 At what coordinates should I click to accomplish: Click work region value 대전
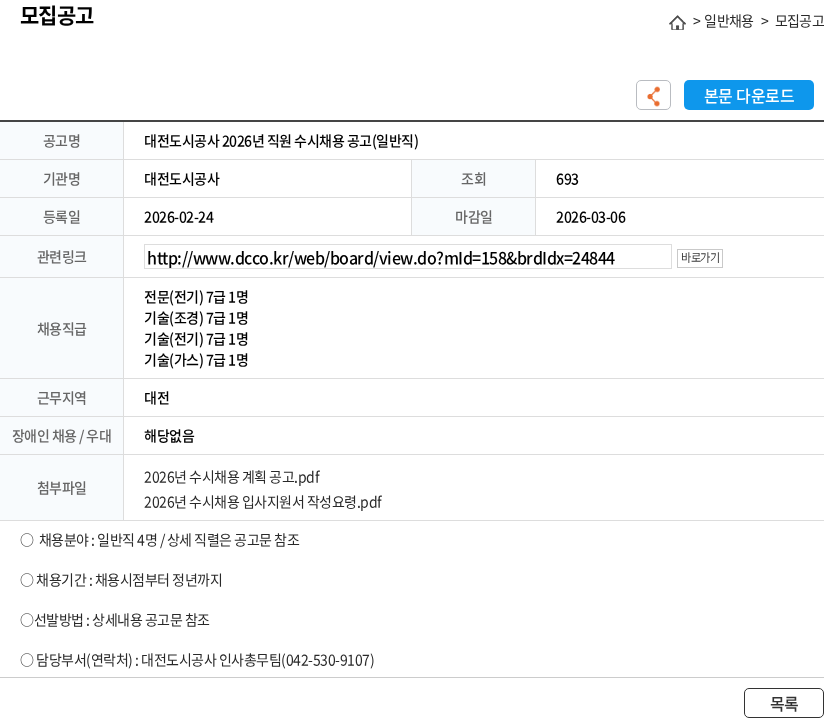[x=157, y=398]
